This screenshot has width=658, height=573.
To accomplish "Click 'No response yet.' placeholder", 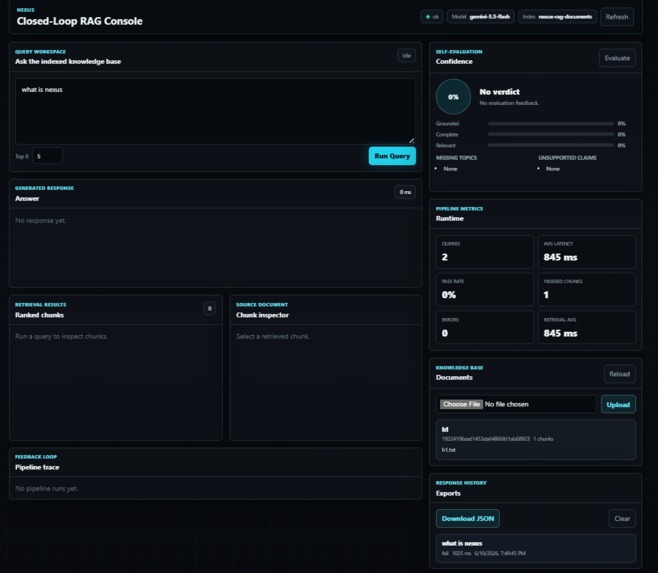I will (x=41, y=220).
